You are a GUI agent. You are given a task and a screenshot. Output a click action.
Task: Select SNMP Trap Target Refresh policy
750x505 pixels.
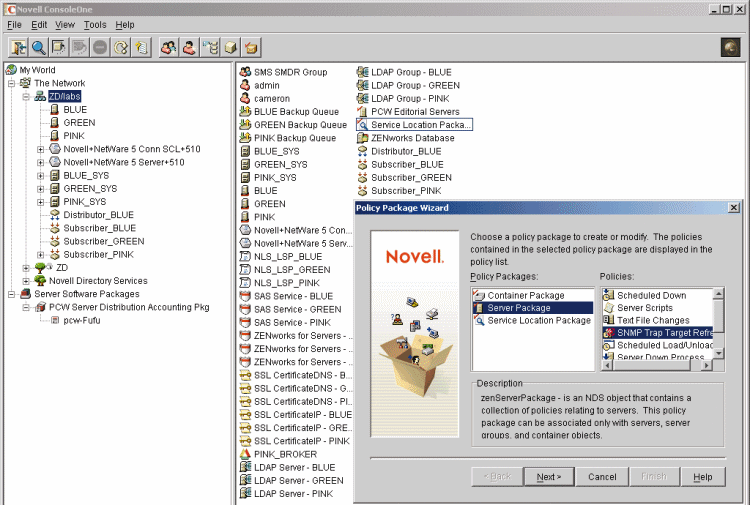tap(658, 333)
